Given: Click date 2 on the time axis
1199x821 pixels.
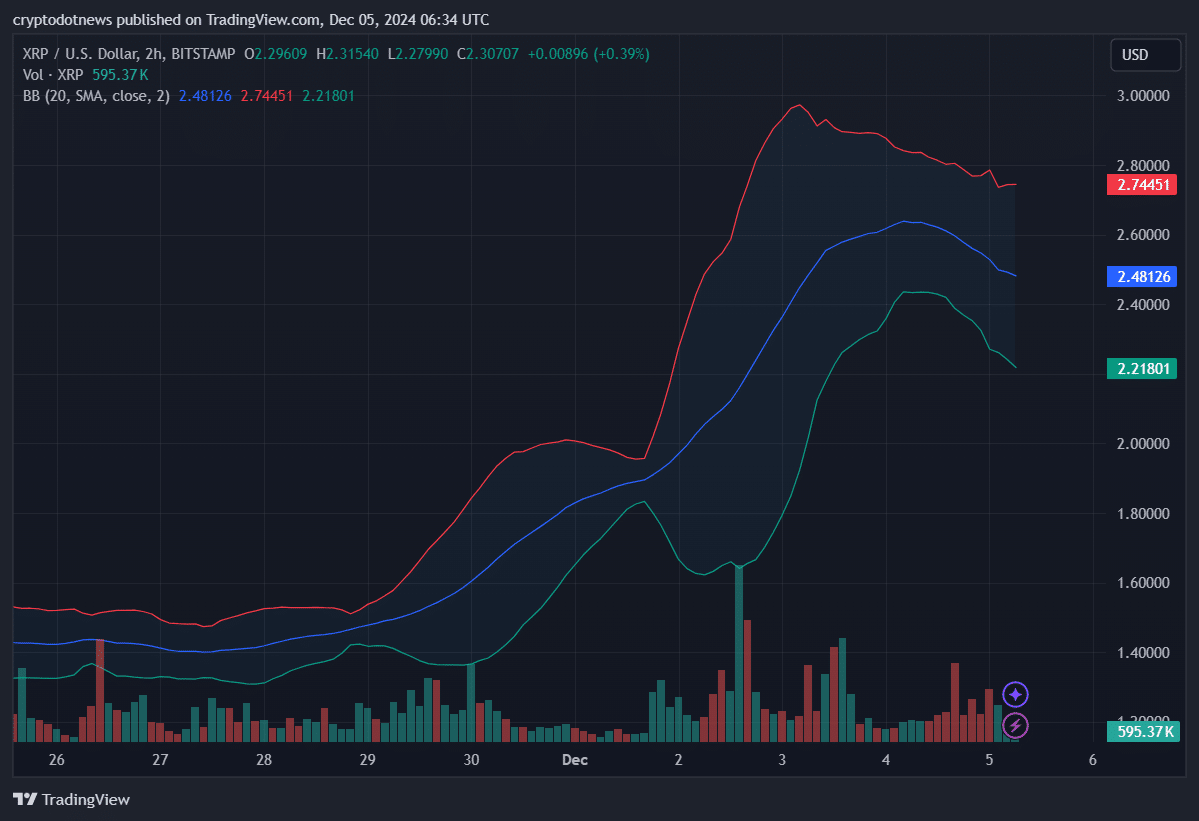Looking at the screenshot, I should (678, 760).
